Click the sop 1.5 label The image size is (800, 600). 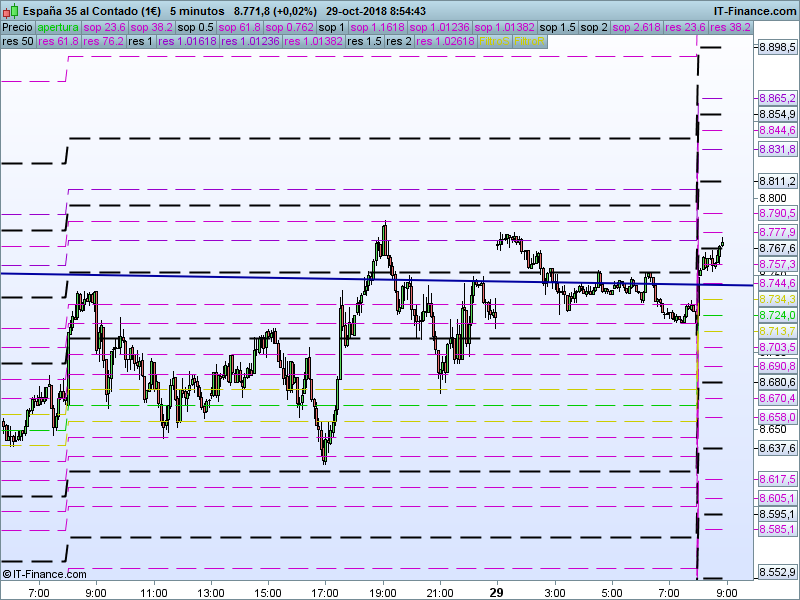click(557, 28)
